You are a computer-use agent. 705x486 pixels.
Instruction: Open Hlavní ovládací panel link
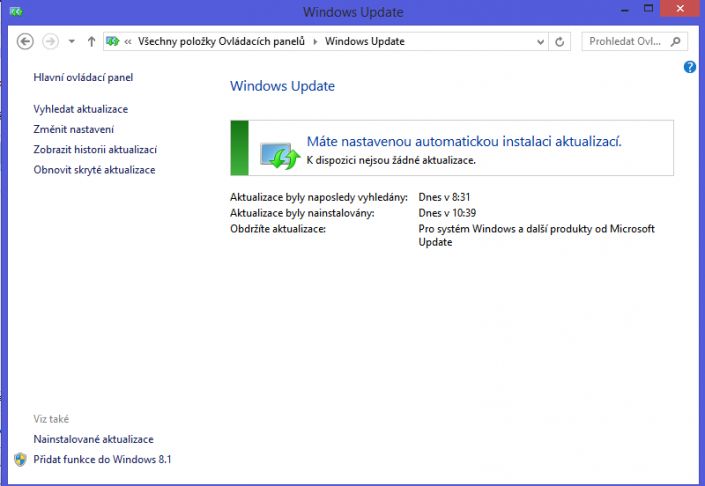tap(83, 77)
